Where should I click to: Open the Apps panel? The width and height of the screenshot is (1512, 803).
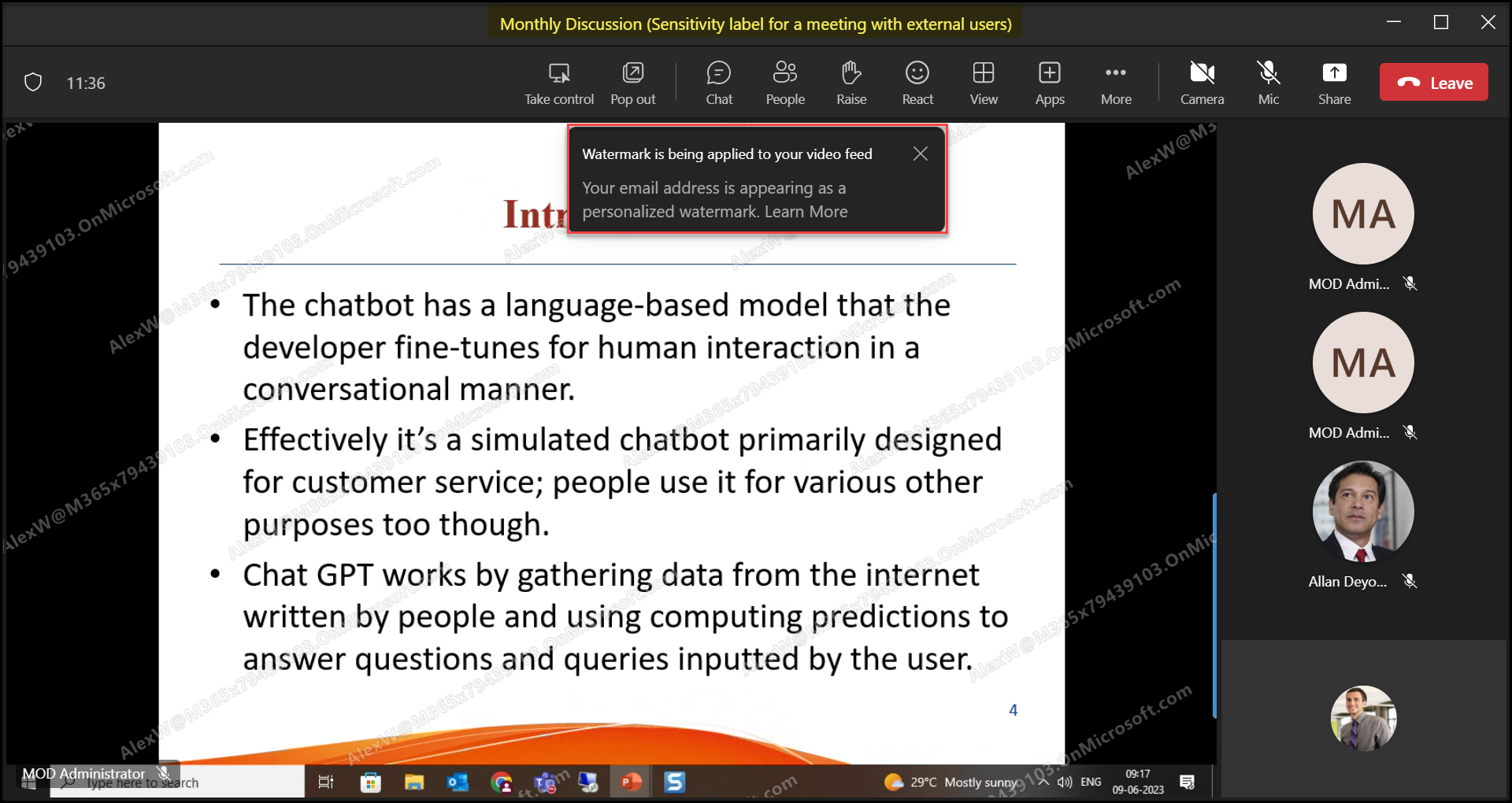(1049, 74)
